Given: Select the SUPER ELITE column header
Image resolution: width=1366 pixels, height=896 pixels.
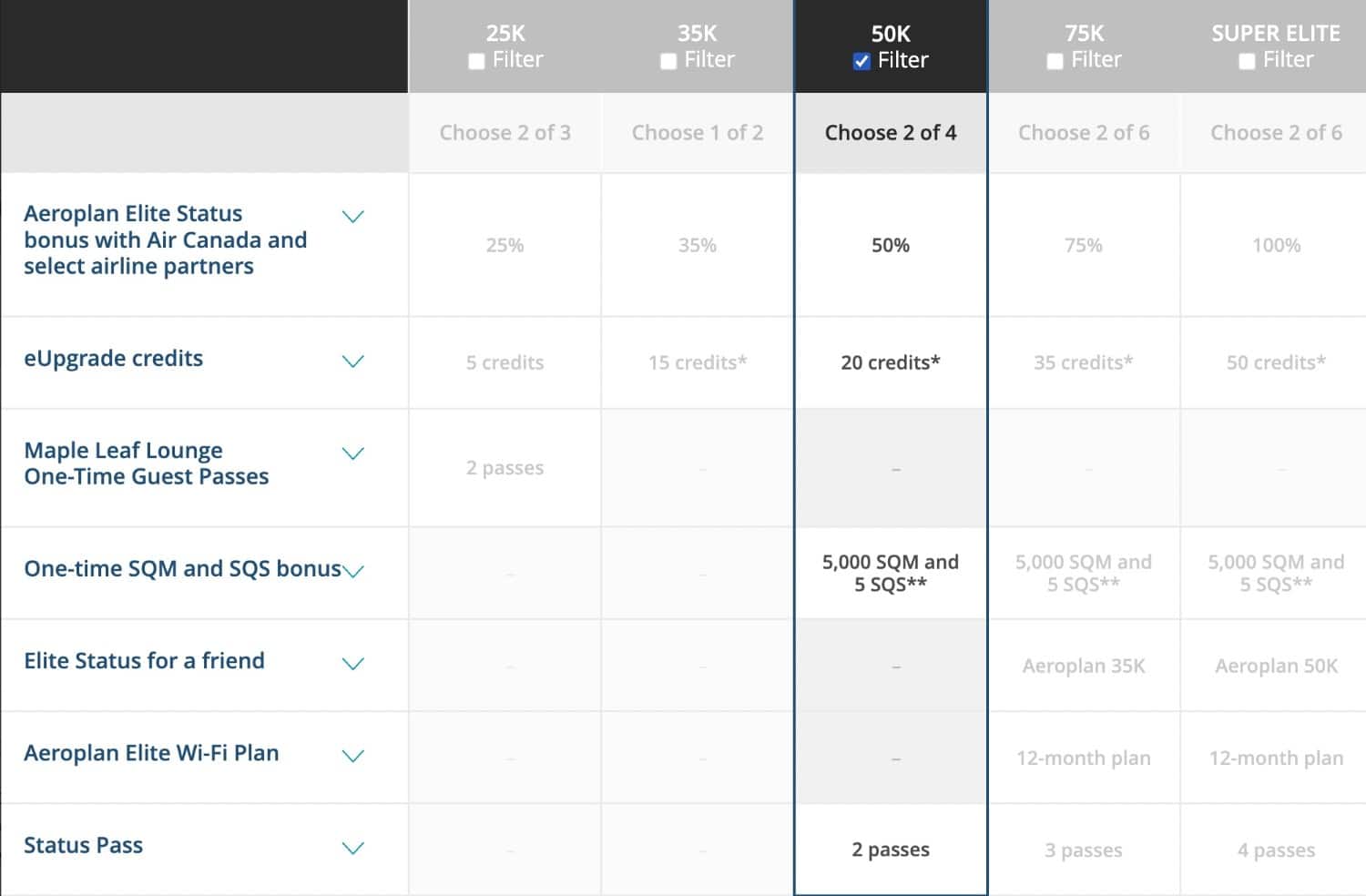Looking at the screenshot, I should coord(1275,34).
